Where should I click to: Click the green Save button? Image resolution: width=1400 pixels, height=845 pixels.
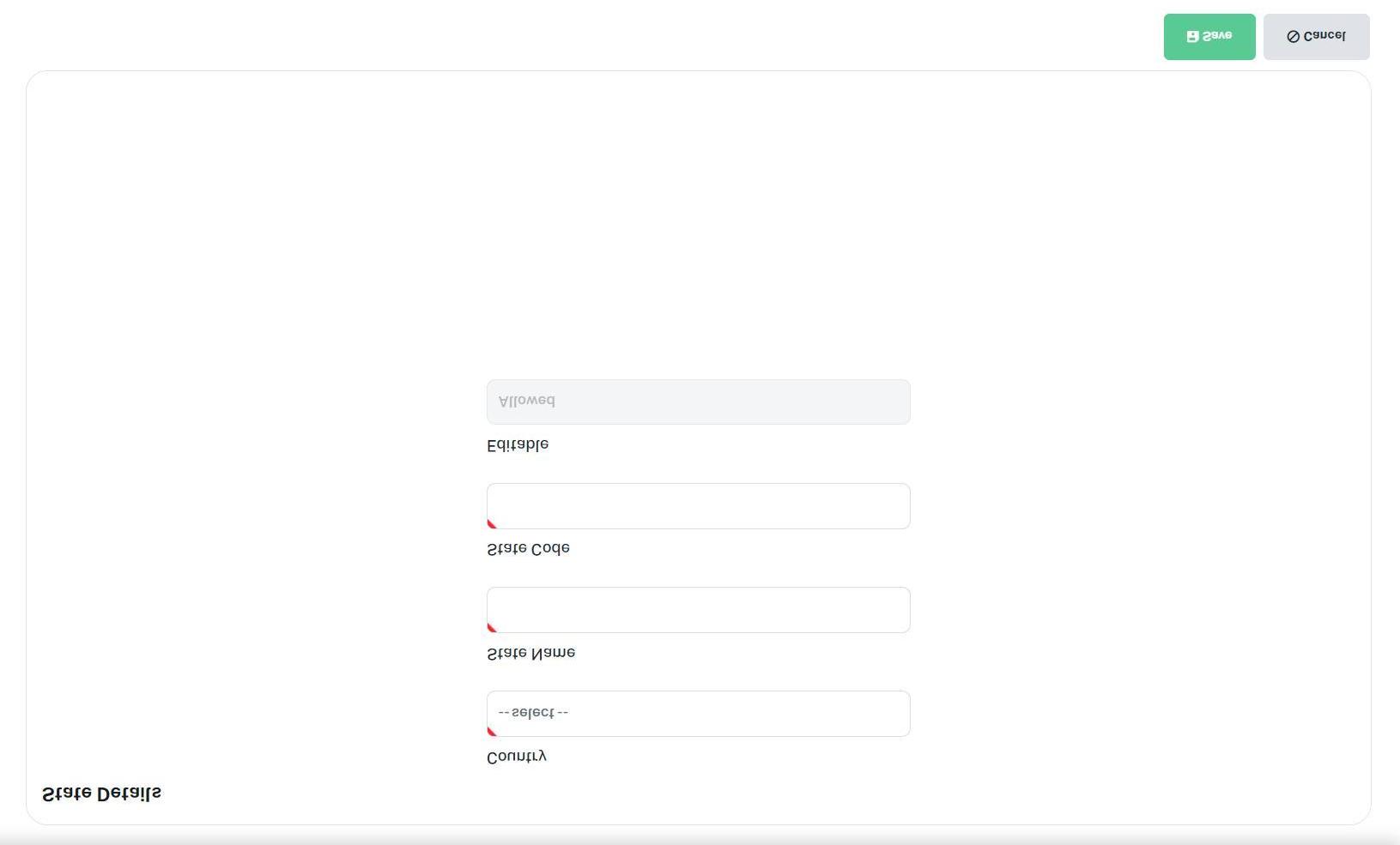pyautogui.click(x=1209, y=37)
